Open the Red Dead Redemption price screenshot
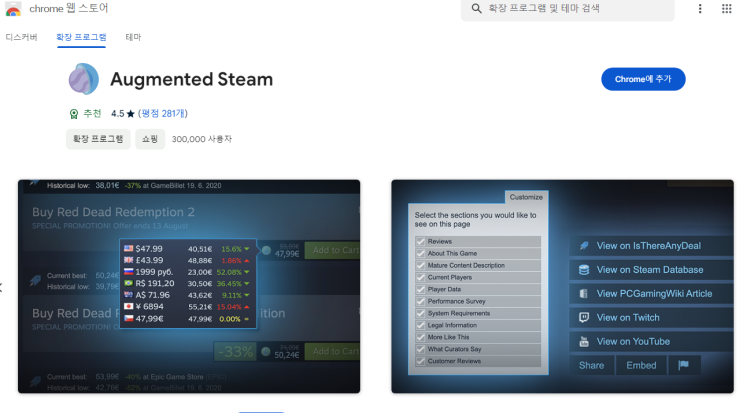Screen dimensions: 743x413 coord(189,287)
